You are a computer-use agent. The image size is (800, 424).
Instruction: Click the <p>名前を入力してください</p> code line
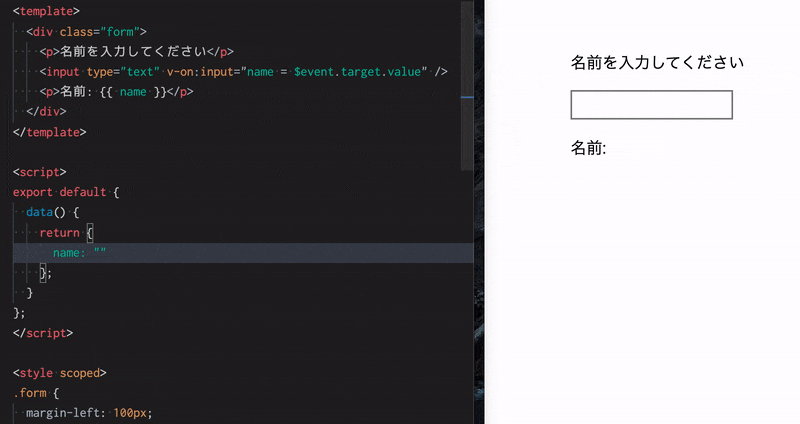[x=136, y=52]
